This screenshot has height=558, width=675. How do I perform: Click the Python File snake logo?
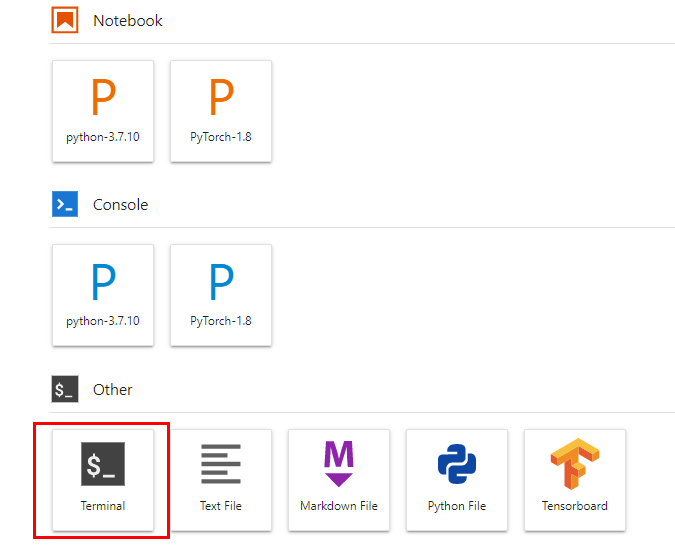tap(457, 464)
